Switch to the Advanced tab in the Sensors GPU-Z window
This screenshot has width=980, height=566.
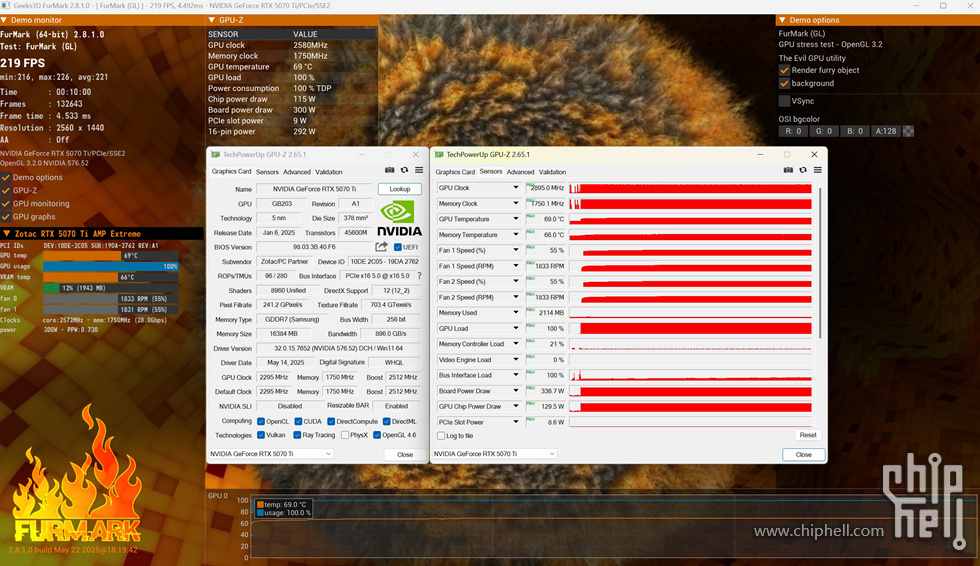point(521,172)
